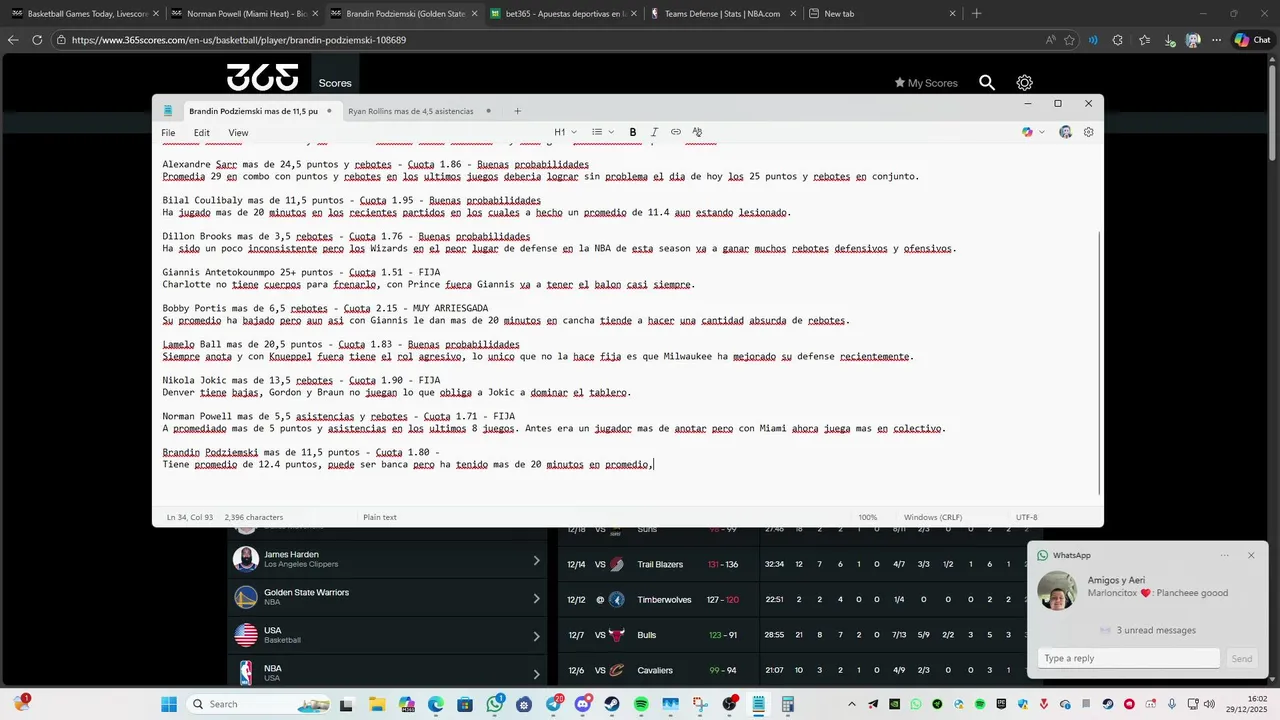Open 365Scores search magnifier
This screenshot has height=720, width=1280.
pyautogui.click(x=987, y=83)
